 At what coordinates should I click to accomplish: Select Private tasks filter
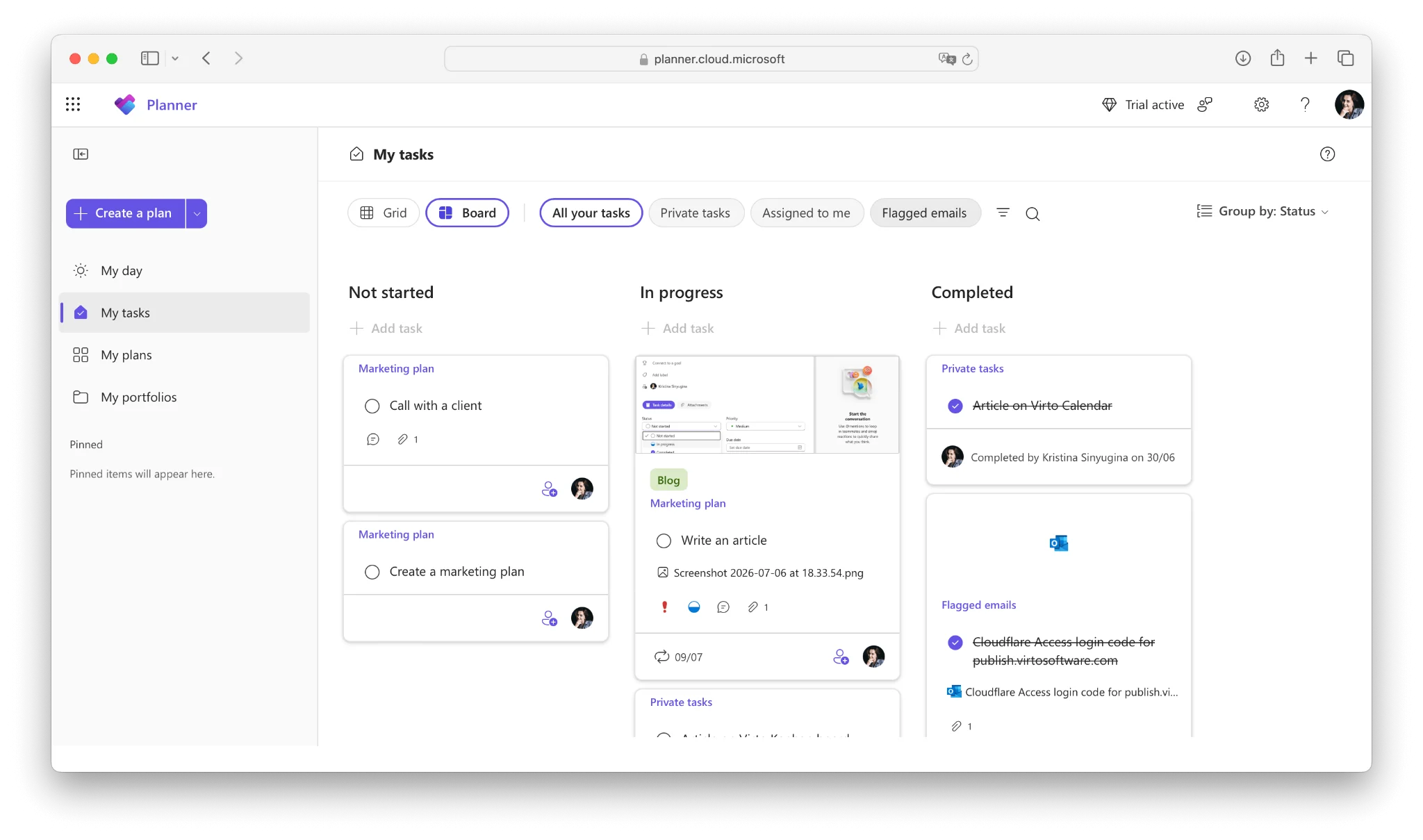pyautogui.click(x=696, y=213)
